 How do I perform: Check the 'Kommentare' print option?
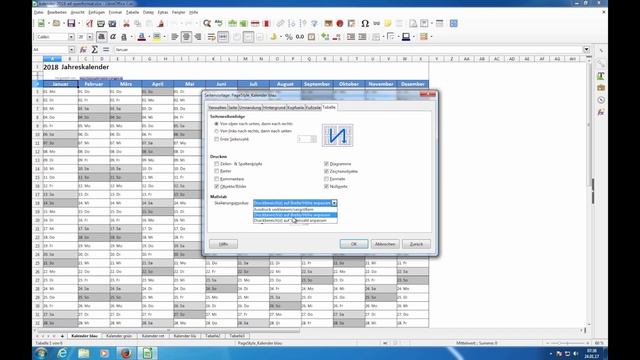pyautogui.click(x=217, y=179)
